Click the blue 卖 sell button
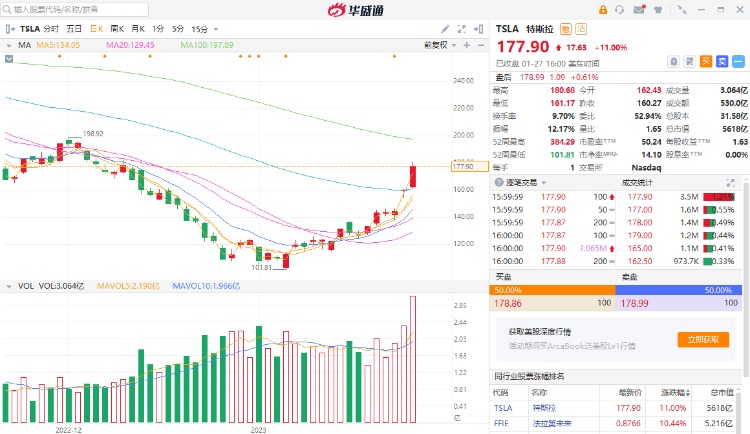750x434 pixels. [722, 62]
